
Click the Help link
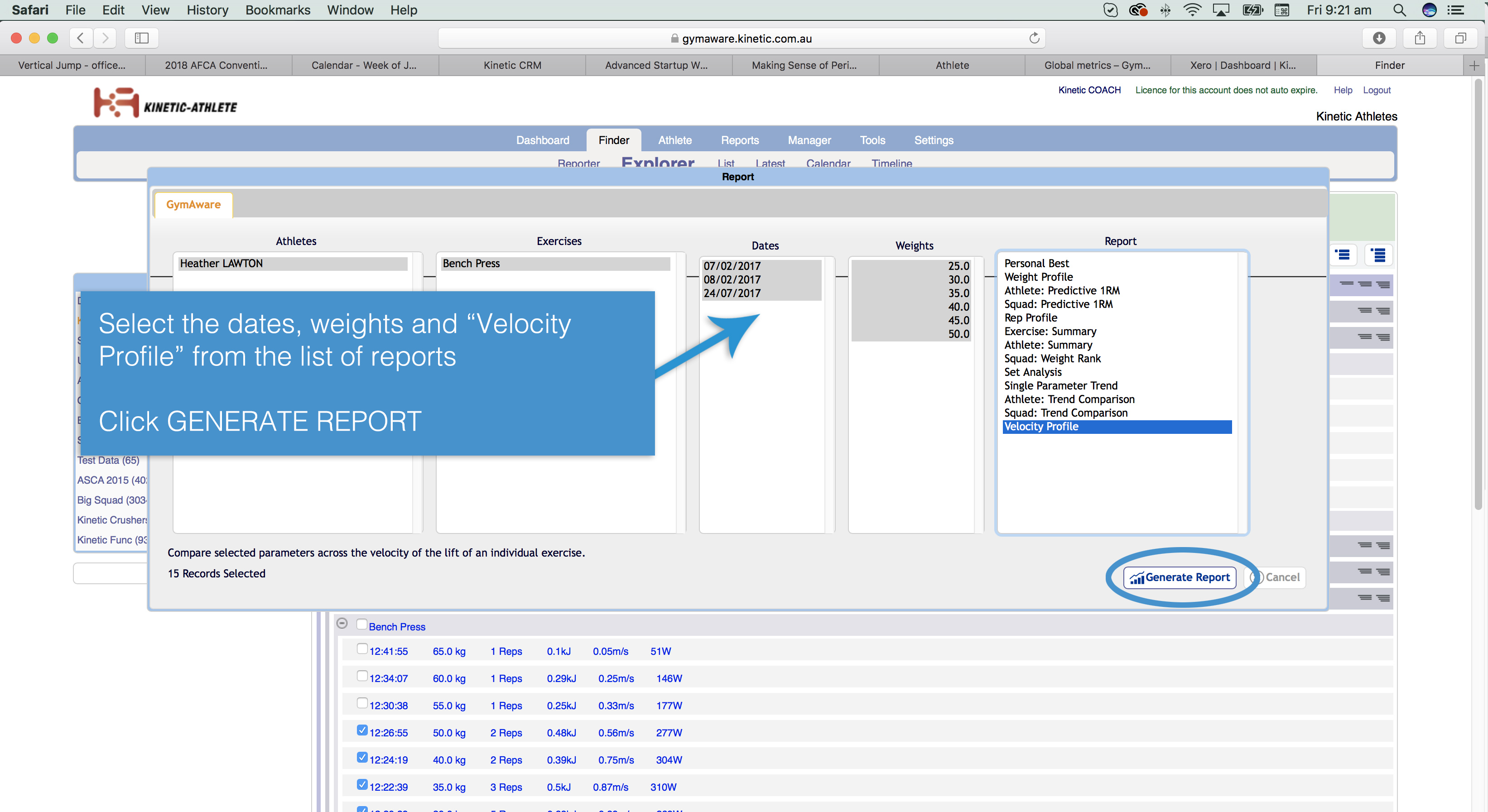pos(1343,90)
